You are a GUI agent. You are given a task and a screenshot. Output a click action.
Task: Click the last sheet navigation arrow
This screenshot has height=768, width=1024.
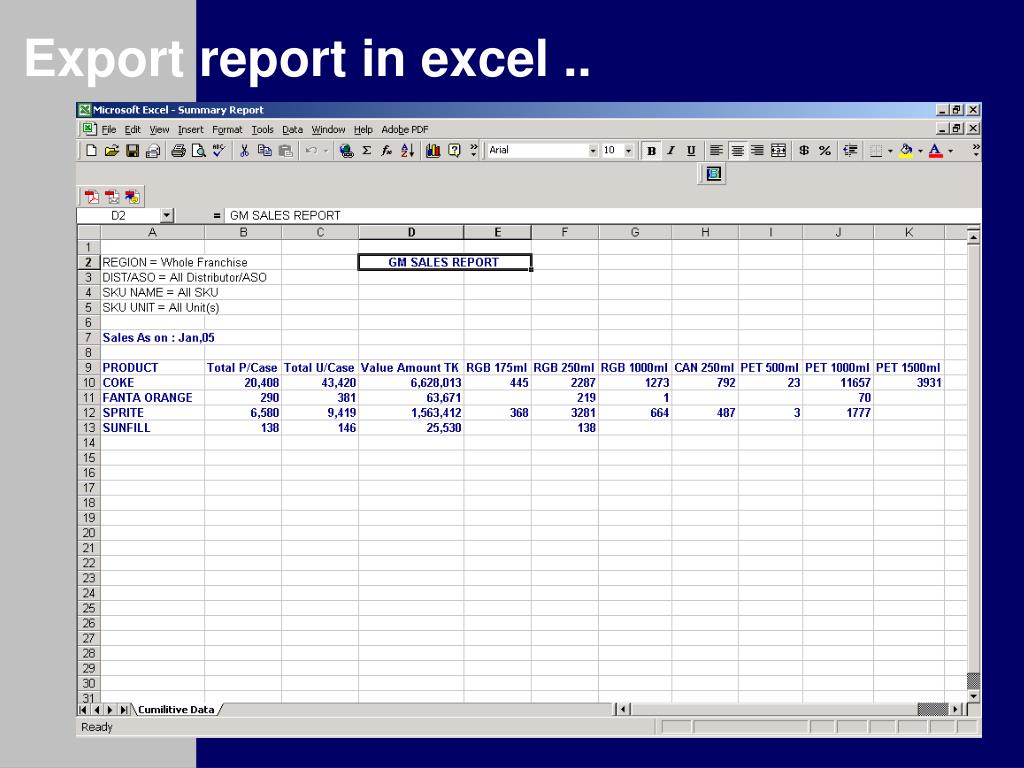click(123, 709)
